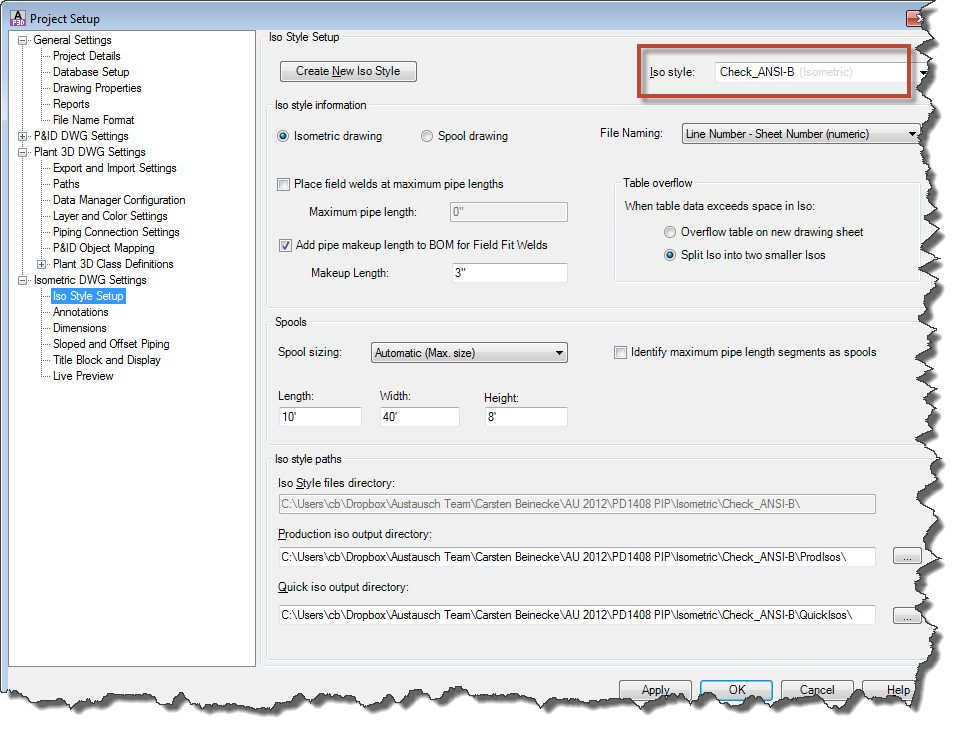Click the spool Height field
This screenshot has height=734, width=962.
click(x=526, y=417)
